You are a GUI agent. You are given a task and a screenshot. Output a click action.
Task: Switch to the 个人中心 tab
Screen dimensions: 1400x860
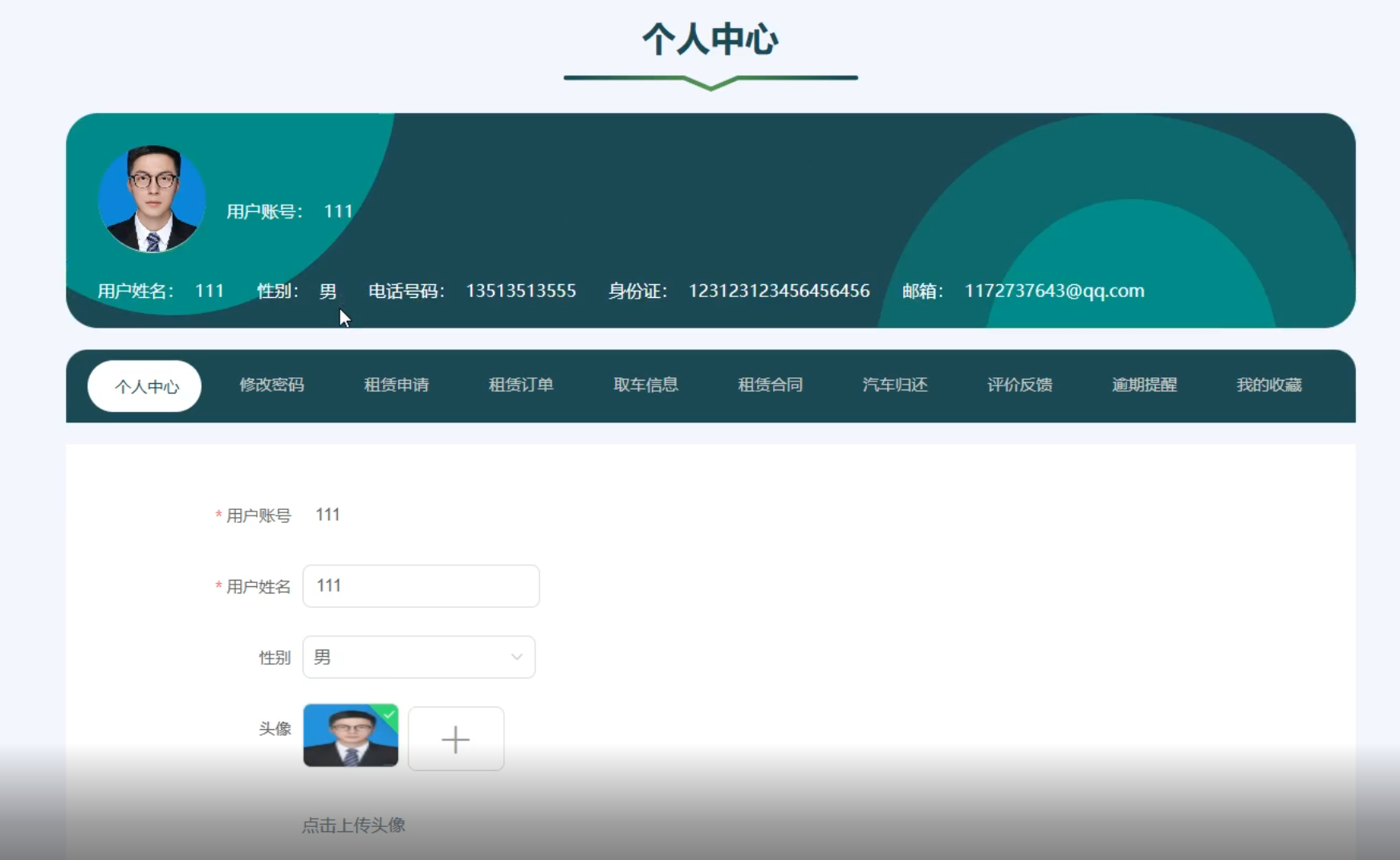click(x=144, y=386)
